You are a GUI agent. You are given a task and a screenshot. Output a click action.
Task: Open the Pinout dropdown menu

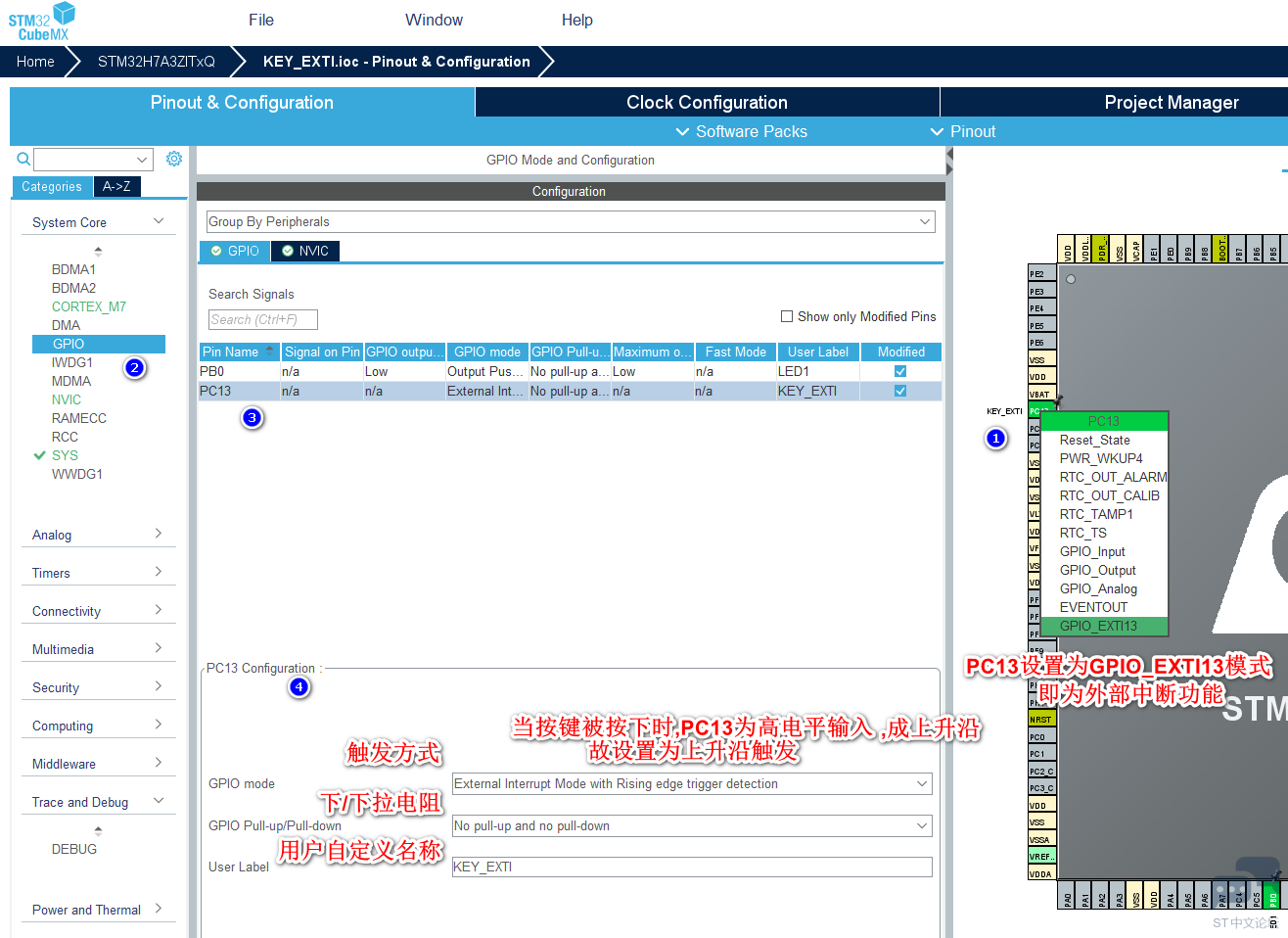[x=963, y=131]
